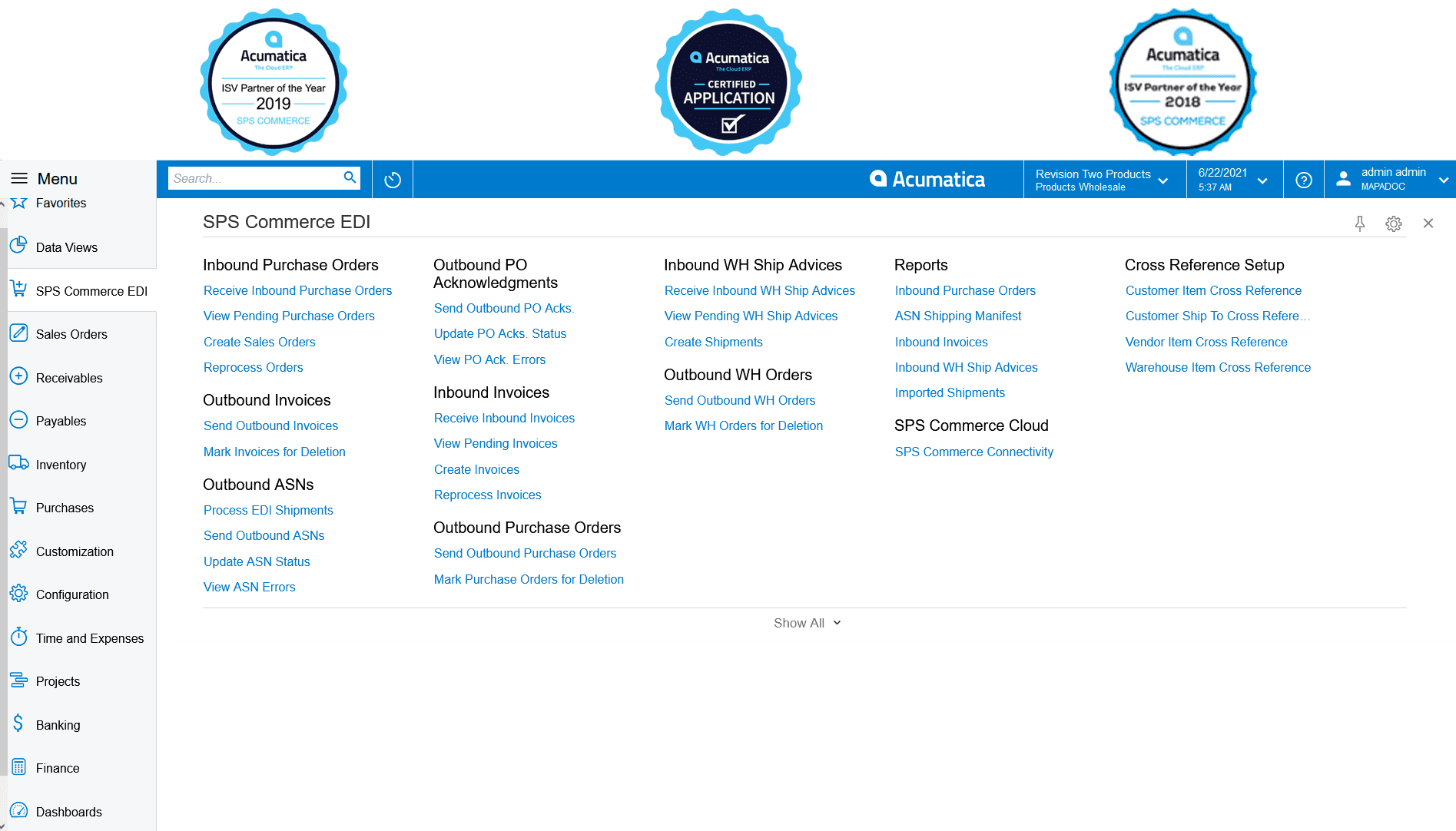1456x831 pixels.
Task: Pin the SPS Commerce EDI workspace
Action: [x=1360, y=223]
